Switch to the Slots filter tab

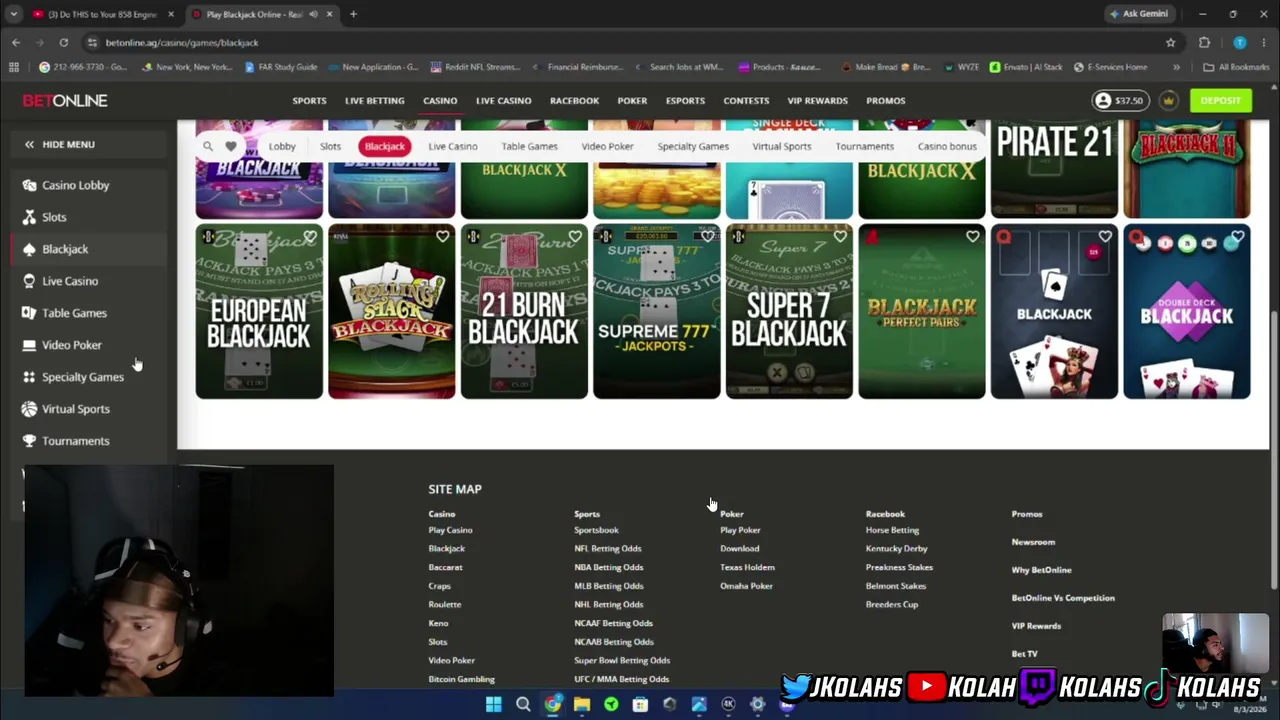coord(330,146)
